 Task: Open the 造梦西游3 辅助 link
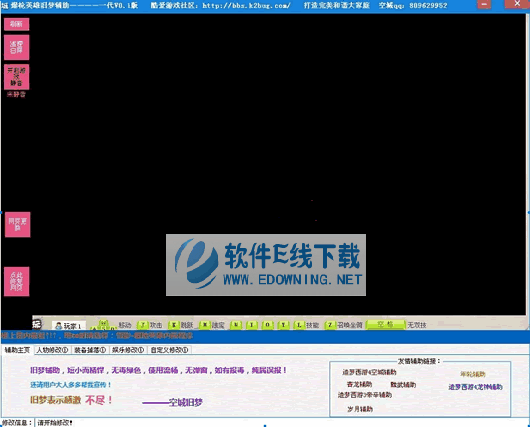coord(365,395)
